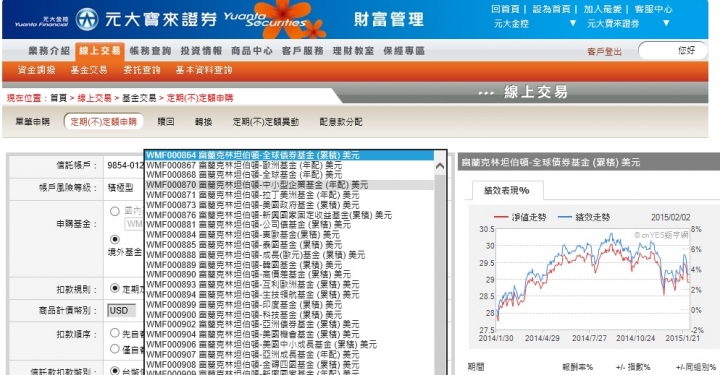Click 首頁 in the breadcrumb

59,98
